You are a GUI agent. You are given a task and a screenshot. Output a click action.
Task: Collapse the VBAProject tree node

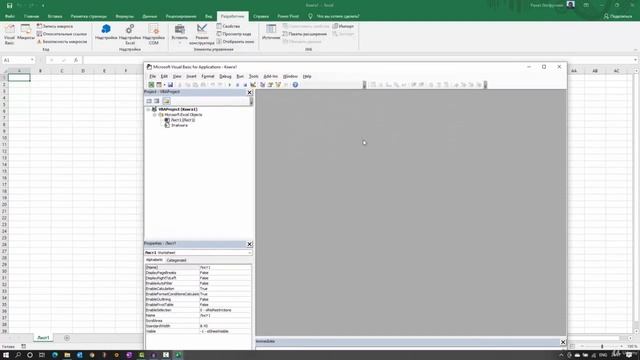[x=149, y=109]
